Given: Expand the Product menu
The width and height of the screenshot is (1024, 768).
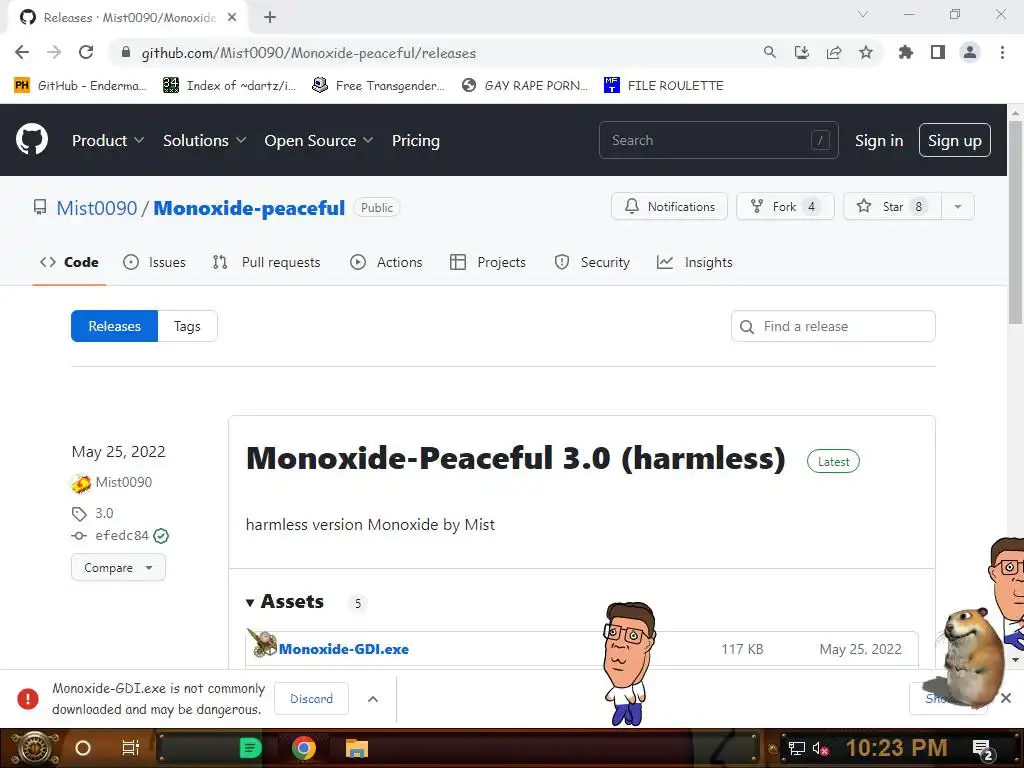Looking at the screenshot, I should coord(108,140).
